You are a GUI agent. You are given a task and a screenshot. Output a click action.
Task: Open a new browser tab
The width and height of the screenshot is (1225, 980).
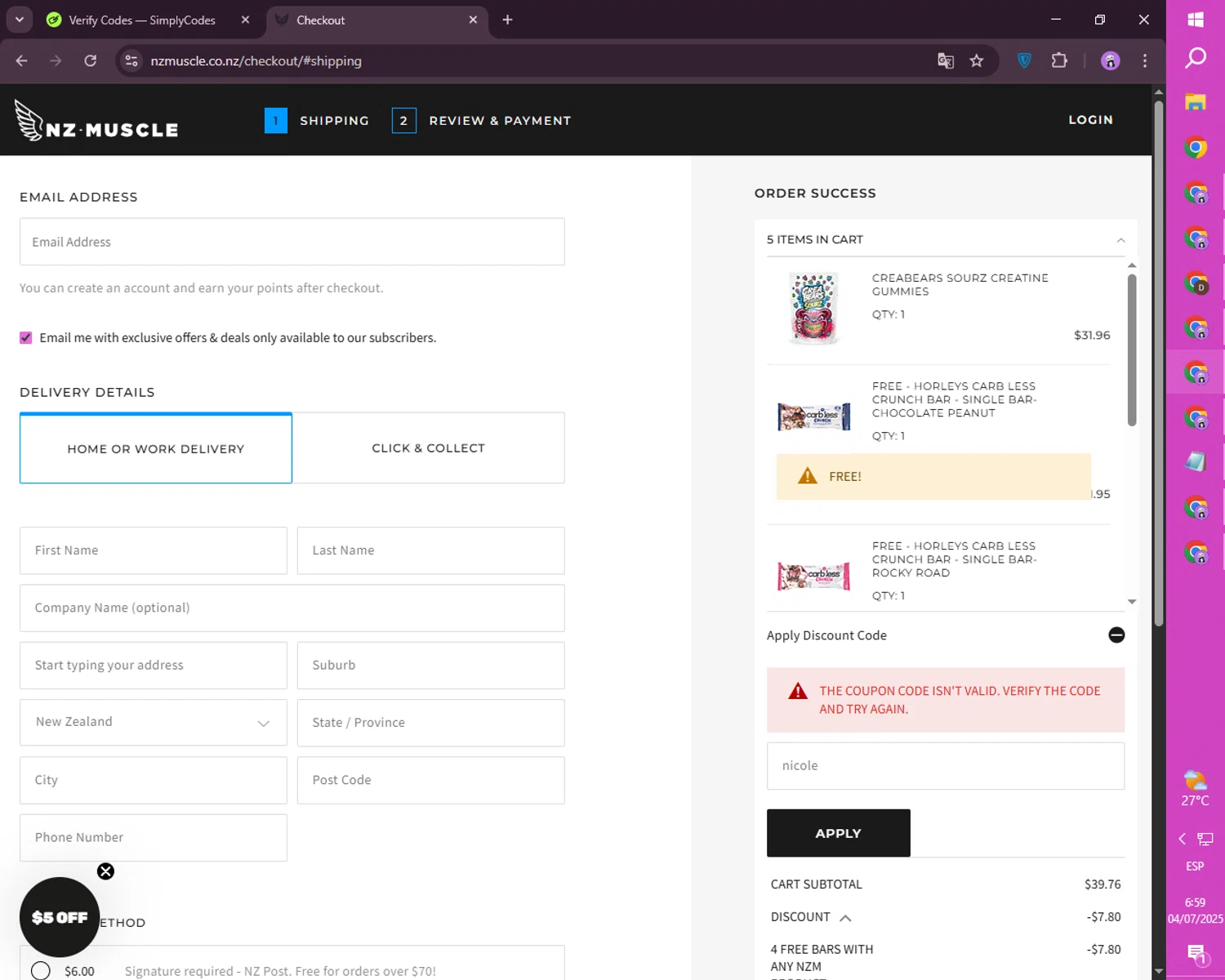coord(508,20)
